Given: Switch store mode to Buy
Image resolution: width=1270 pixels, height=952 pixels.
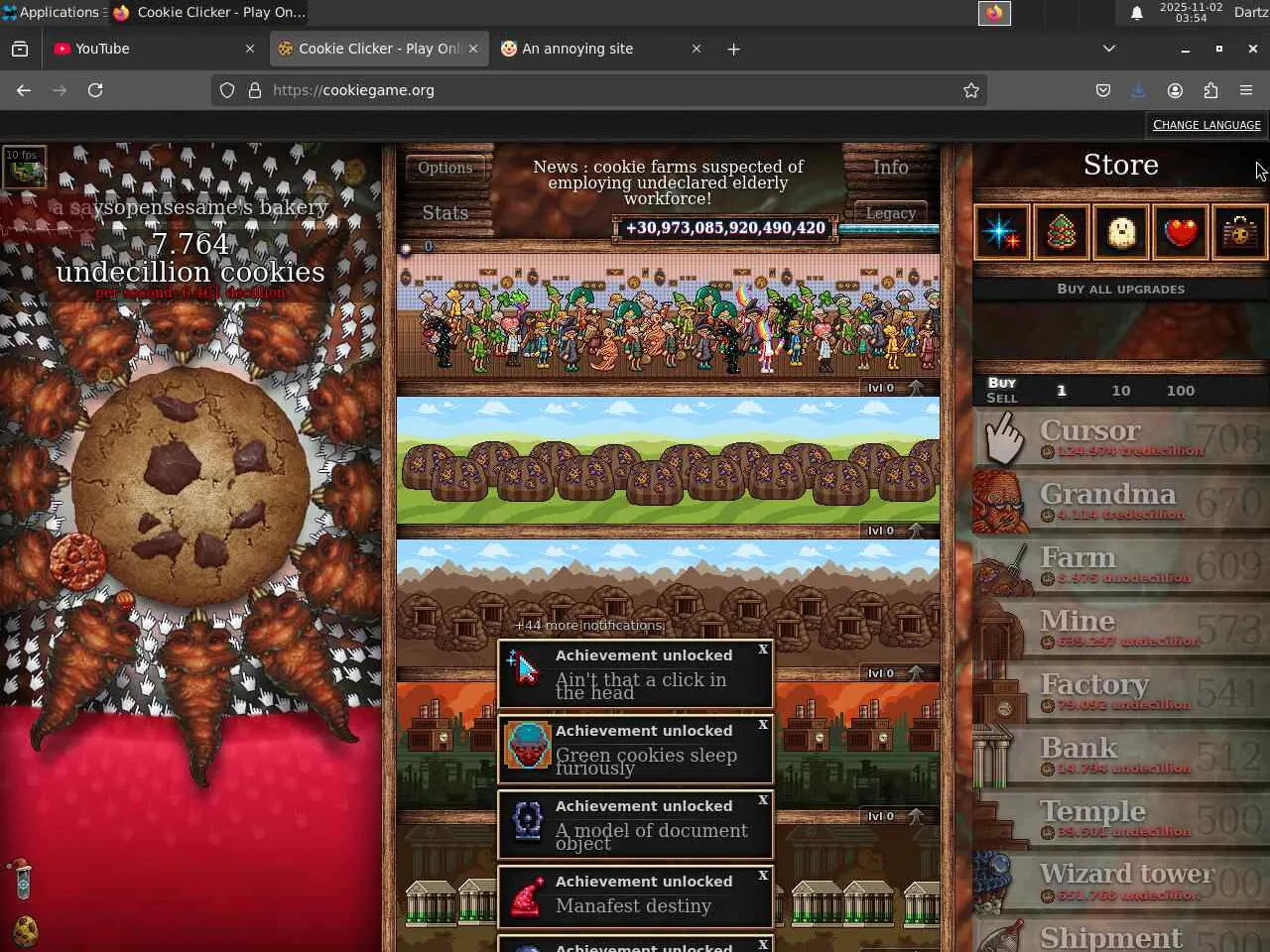Looking at the screenshot, I should tap(1002, 383).
